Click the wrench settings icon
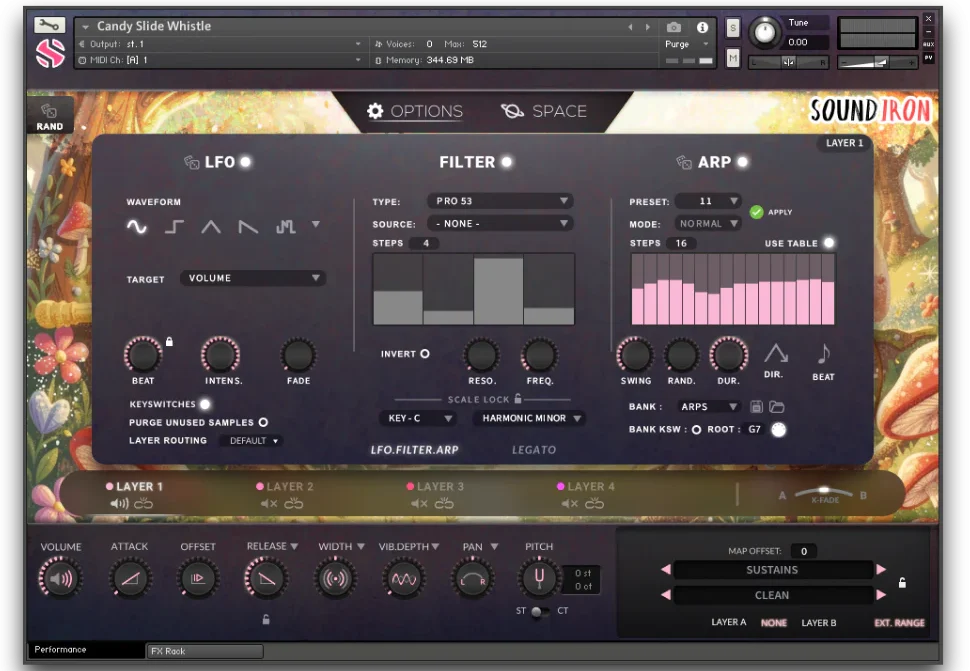 pos(49,25)
